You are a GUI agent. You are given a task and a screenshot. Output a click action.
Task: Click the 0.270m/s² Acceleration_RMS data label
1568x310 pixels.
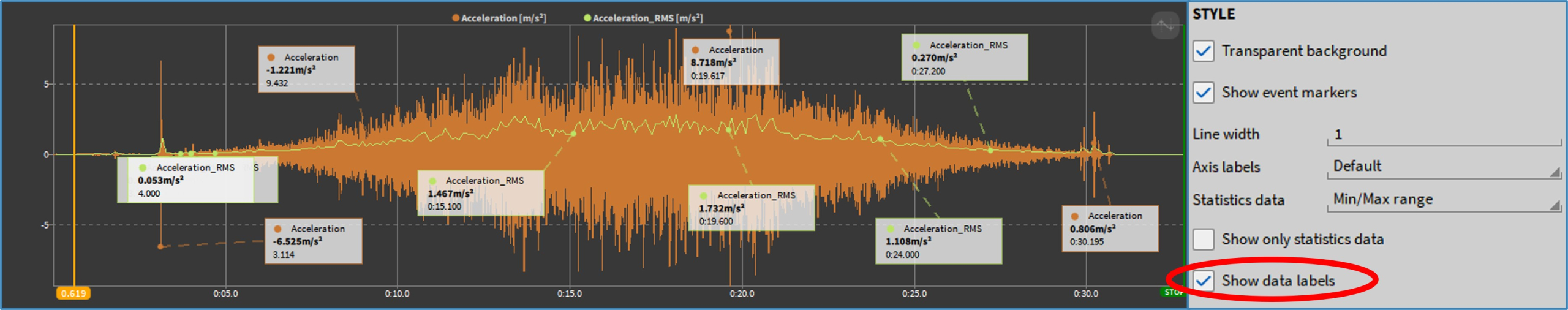pyautogui.click(x=964, y=58)
